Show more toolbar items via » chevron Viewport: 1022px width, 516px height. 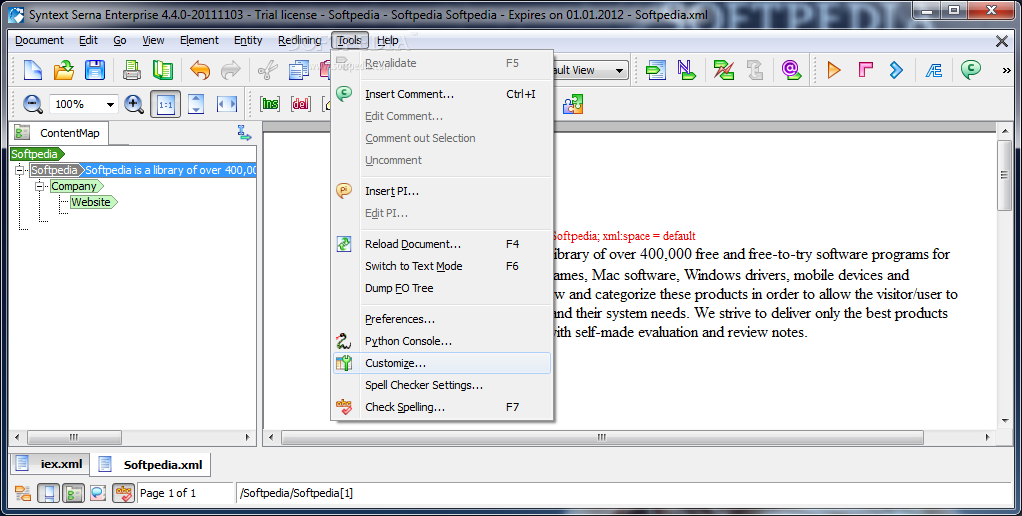tap(1007, 70)
